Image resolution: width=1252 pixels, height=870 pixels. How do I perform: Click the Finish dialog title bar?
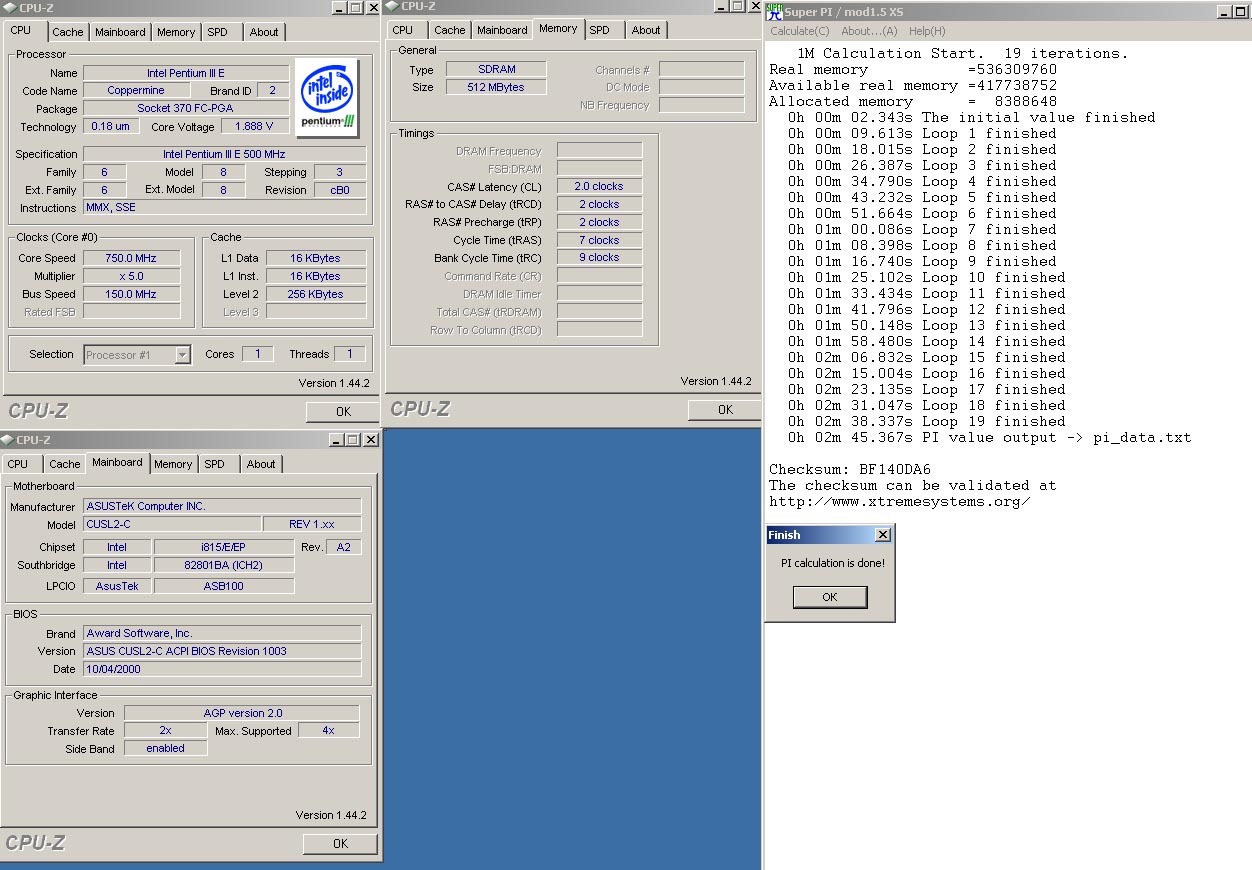coord(830,535)
